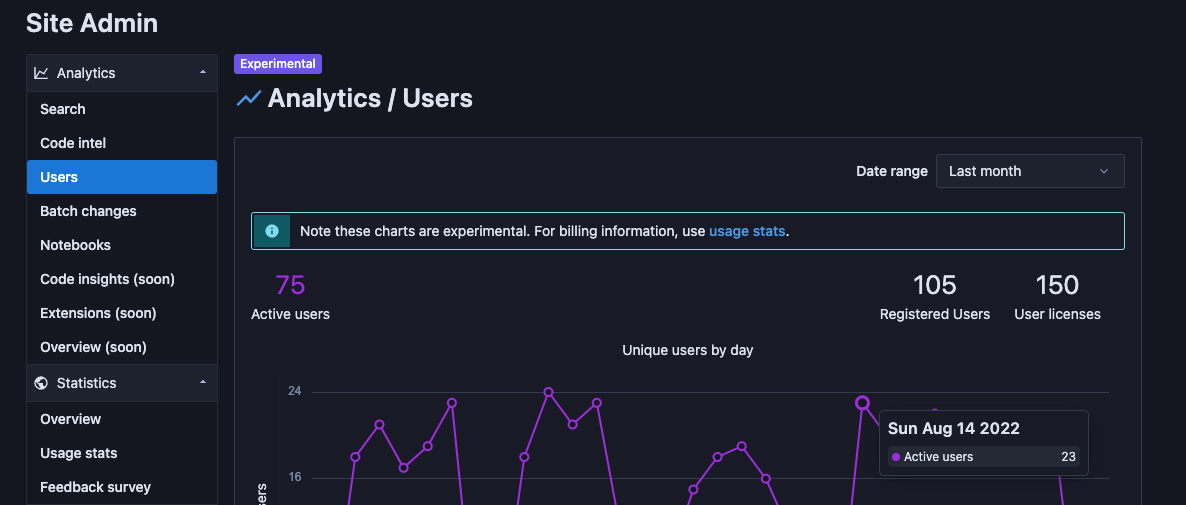Click the highlighted Aug 14 data point
The width and height of the screenshot is (1186, 505).
tap(862, 403)
